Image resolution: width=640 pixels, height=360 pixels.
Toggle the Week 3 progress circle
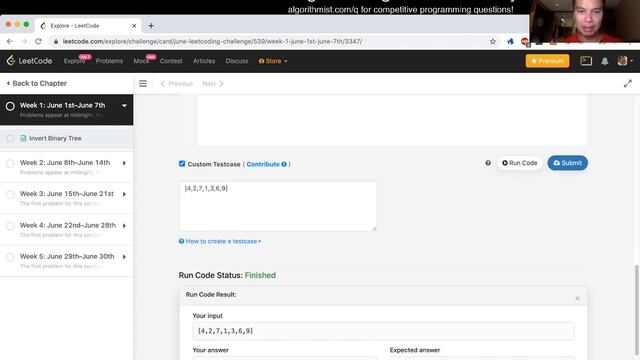(10, 195)
